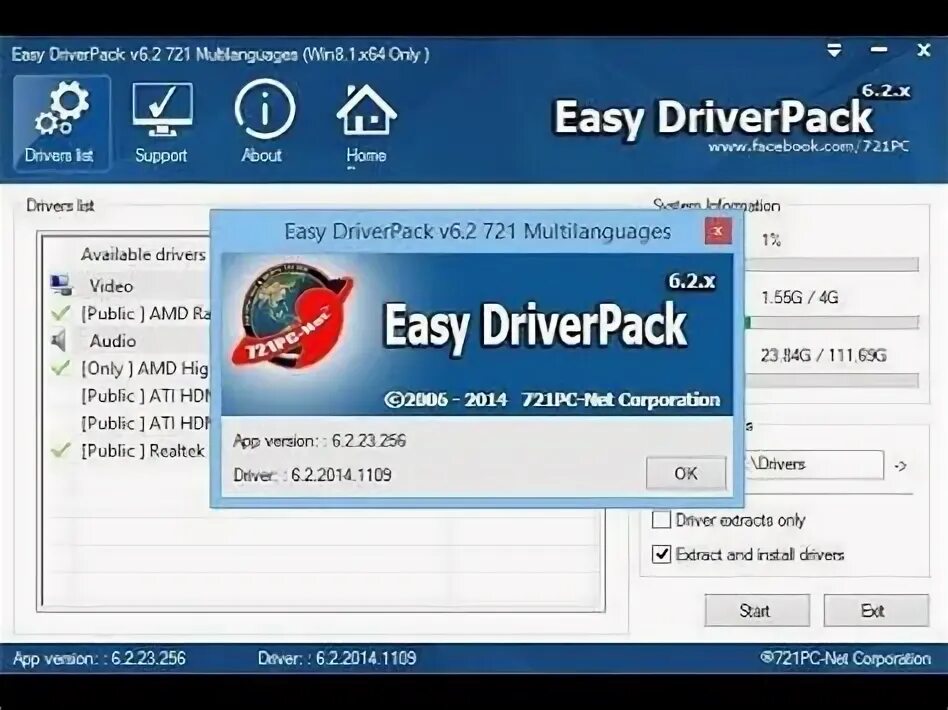Screen dimensions: 948x710
Task: Select the first [Public] ATI HDM row
Action: 145,396
